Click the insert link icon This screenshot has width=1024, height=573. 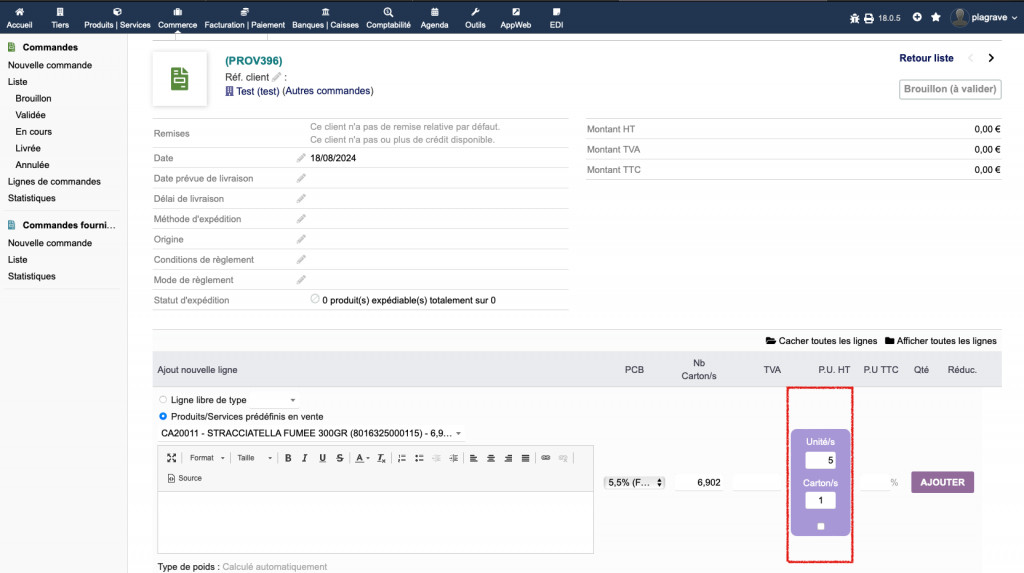(x=545, y=458)
